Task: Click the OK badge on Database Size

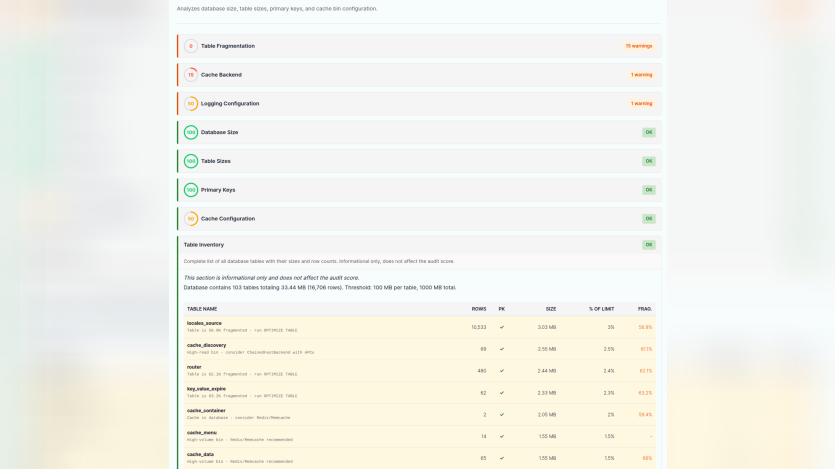Action: pyautogui.click(x=649, y=133)
